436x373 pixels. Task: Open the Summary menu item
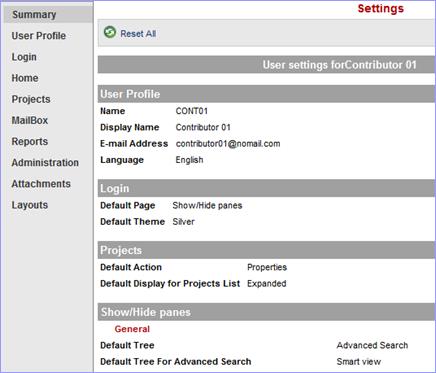(34, 15)
